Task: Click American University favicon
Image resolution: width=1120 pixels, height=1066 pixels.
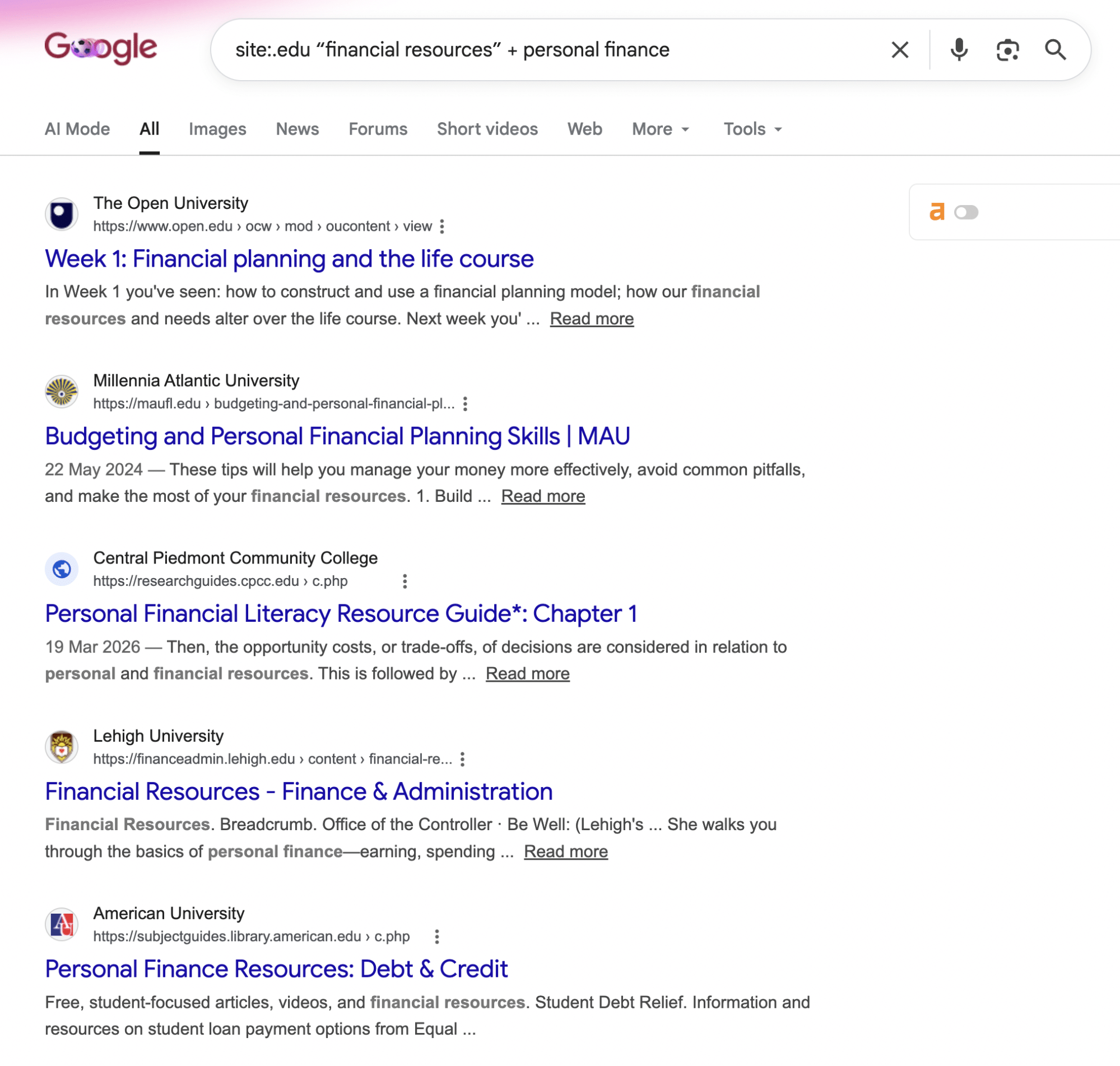Action: point(62,924)
